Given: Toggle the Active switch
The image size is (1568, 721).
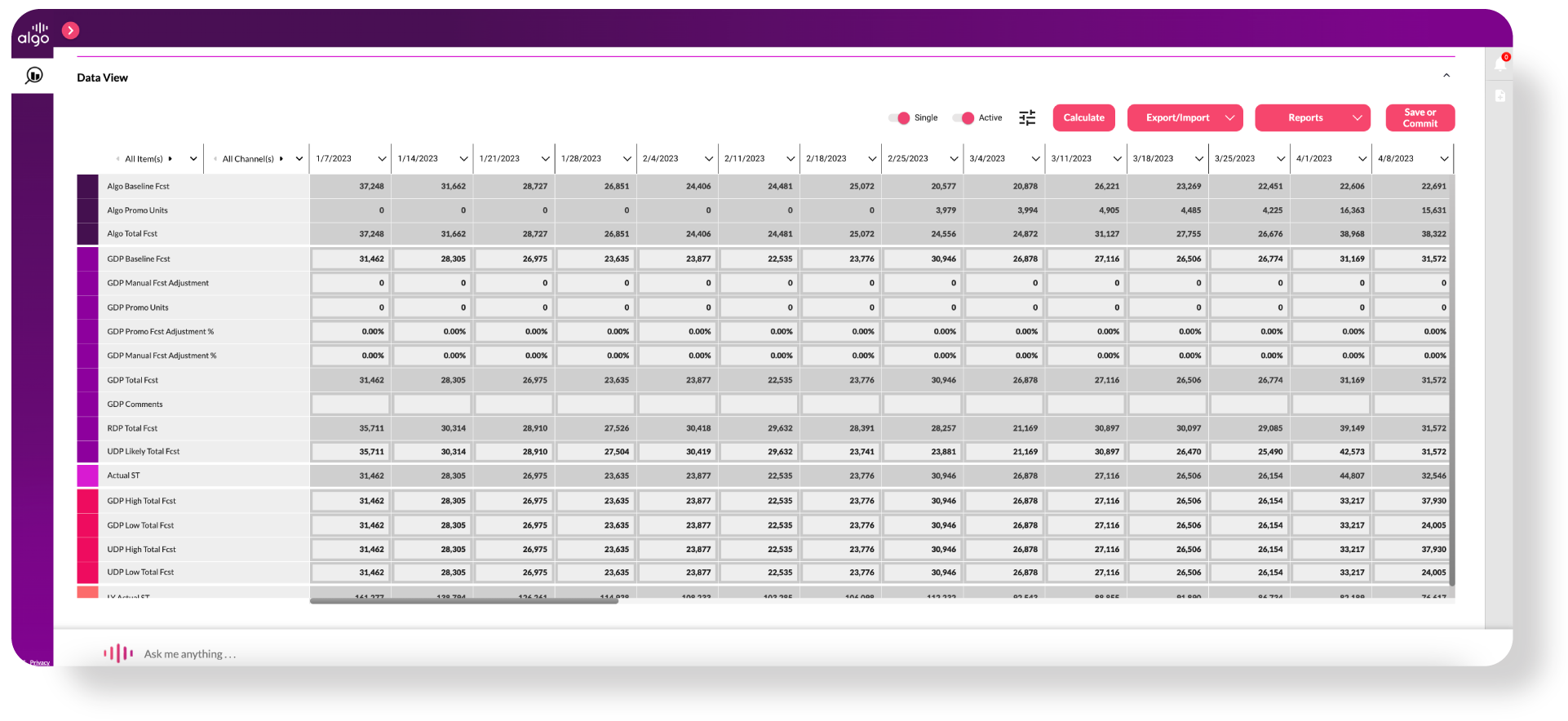Looking at the screenshot, I should pyautogui.click(x=963, y=117).
